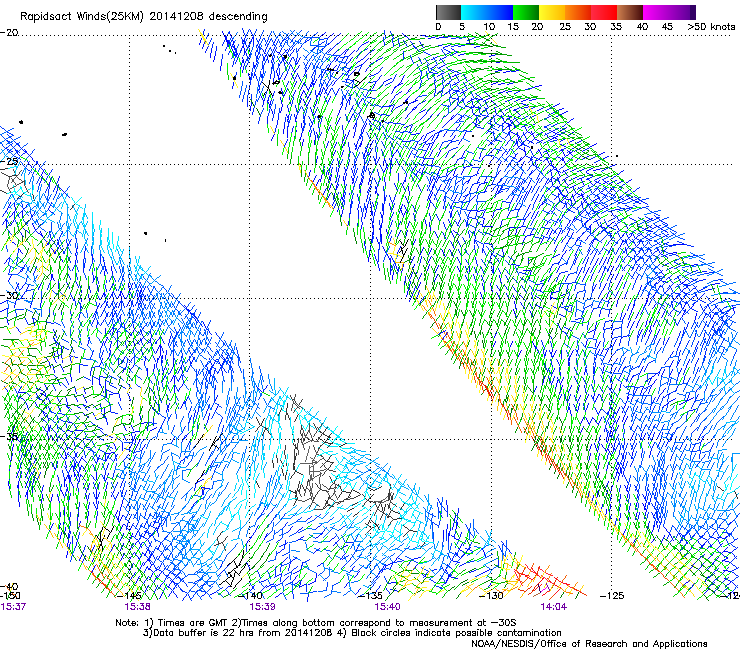Click the '-145' longitude label
Screen dimensions: 740x650
[128, 596]
